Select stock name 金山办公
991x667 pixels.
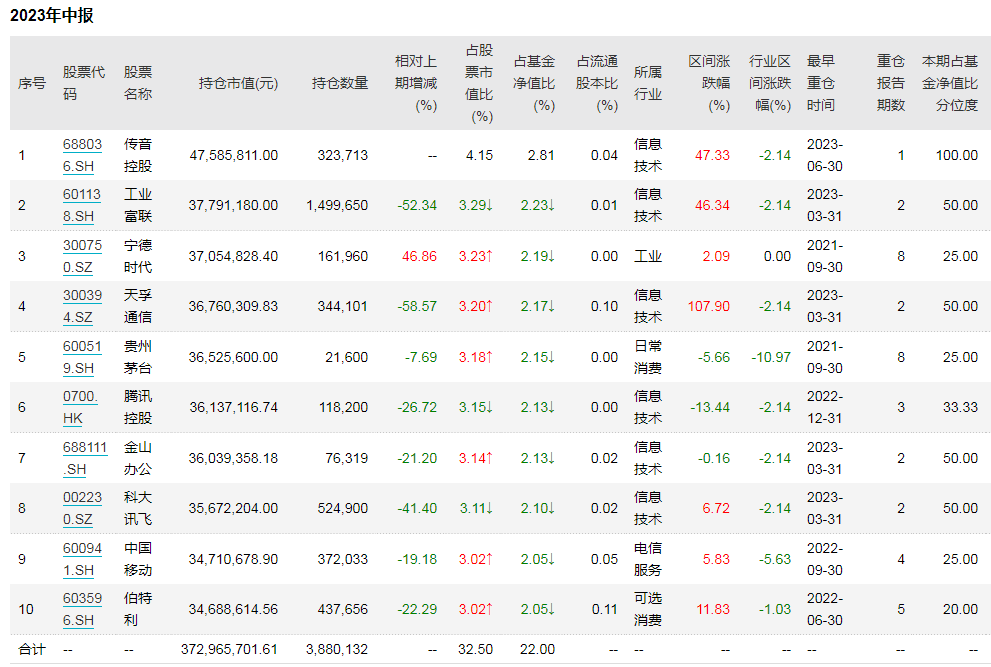(138, 458)
